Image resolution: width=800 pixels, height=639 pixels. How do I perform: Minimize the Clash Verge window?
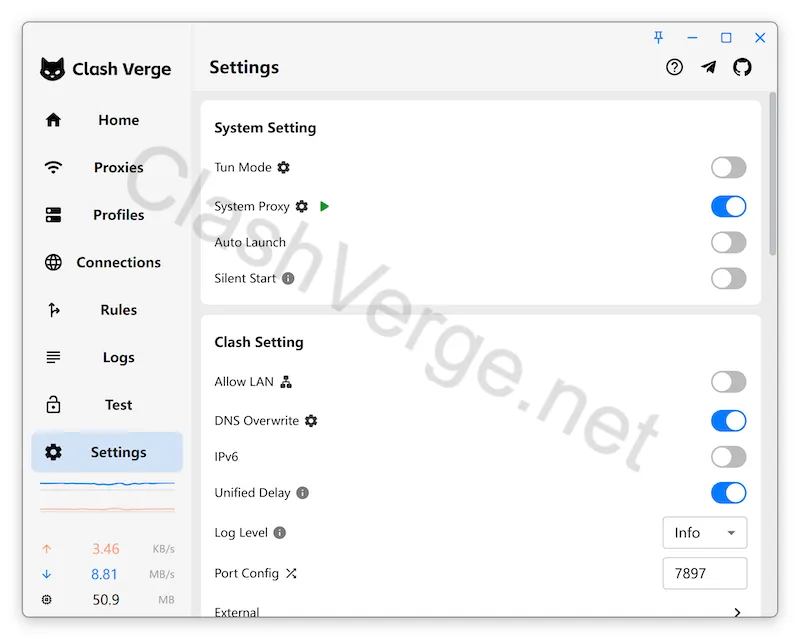point(692,38)
